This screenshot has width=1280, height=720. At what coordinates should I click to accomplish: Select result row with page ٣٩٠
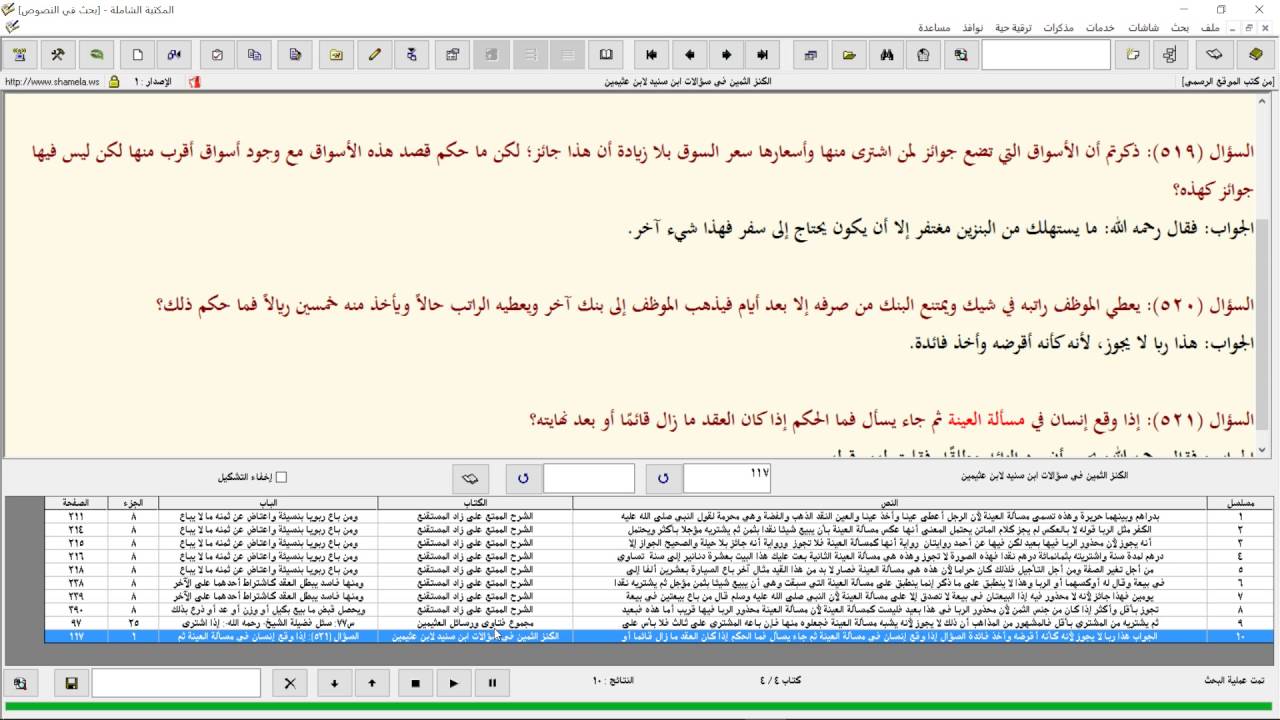(x=659, y=609)
